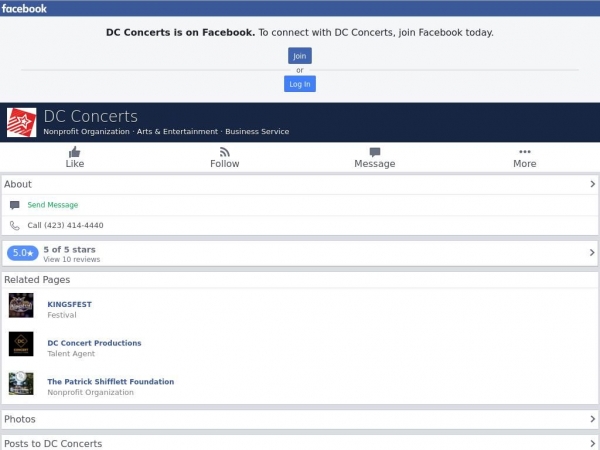Viewport: 600px width, 450px height.
Task: Open the DC Concerts profile picture
Action: click(x=21, y=122)
